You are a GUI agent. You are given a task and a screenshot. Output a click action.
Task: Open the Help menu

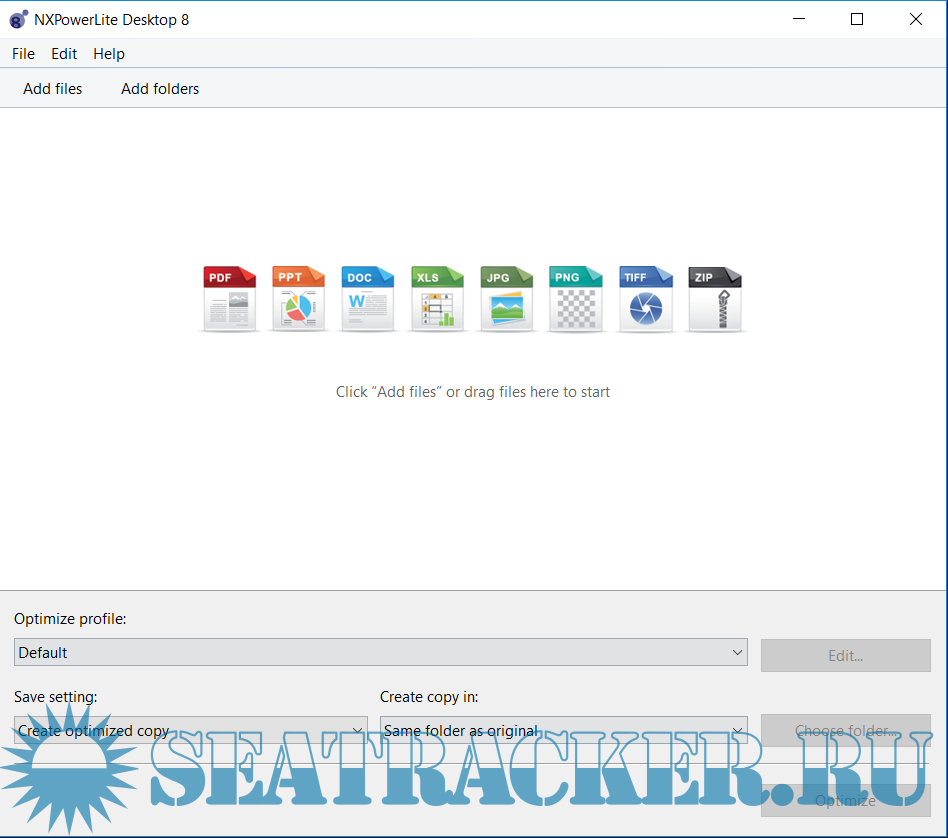click(109, 54)
